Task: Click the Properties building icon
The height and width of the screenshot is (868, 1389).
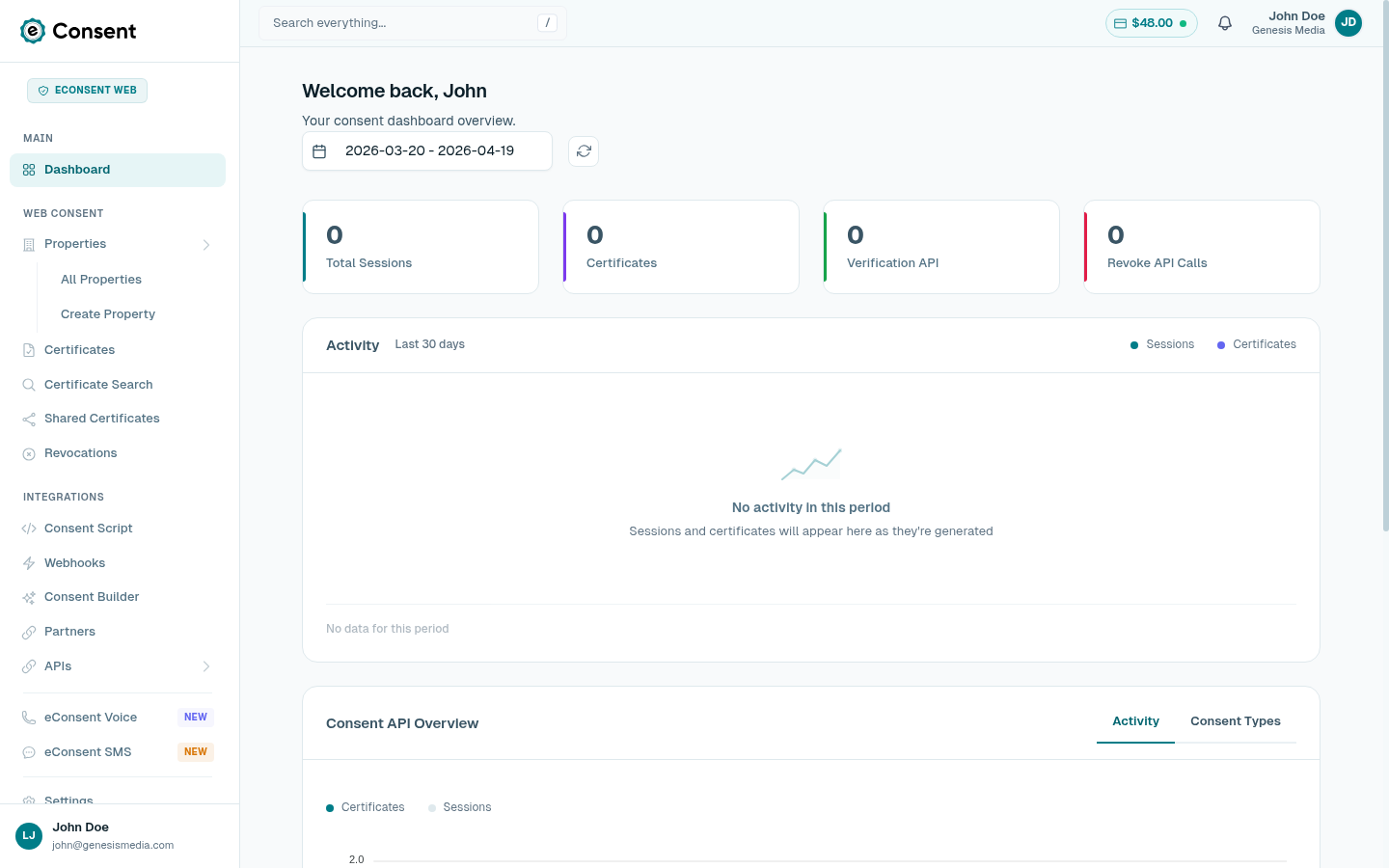Action: pyautogui.click(x=29, y=245)
